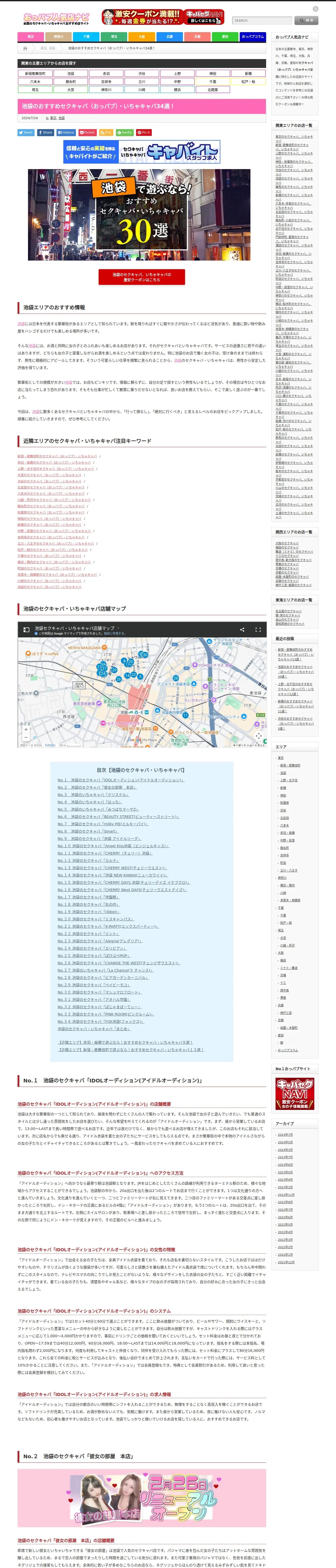Open the 埼玉 navigation tab
336x1568 pixels.
(x=114, y=37)
